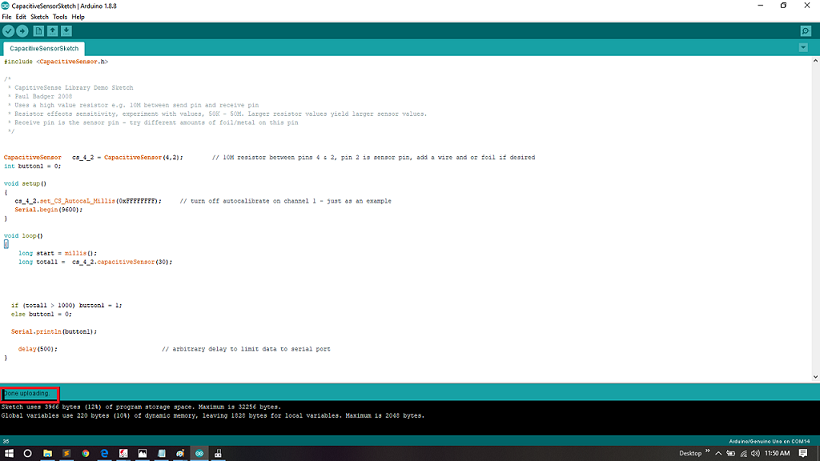This screenshot has height=461, width=820.
Task: Click the 'delay(500);' statement
Action: (x=38, y=349)
